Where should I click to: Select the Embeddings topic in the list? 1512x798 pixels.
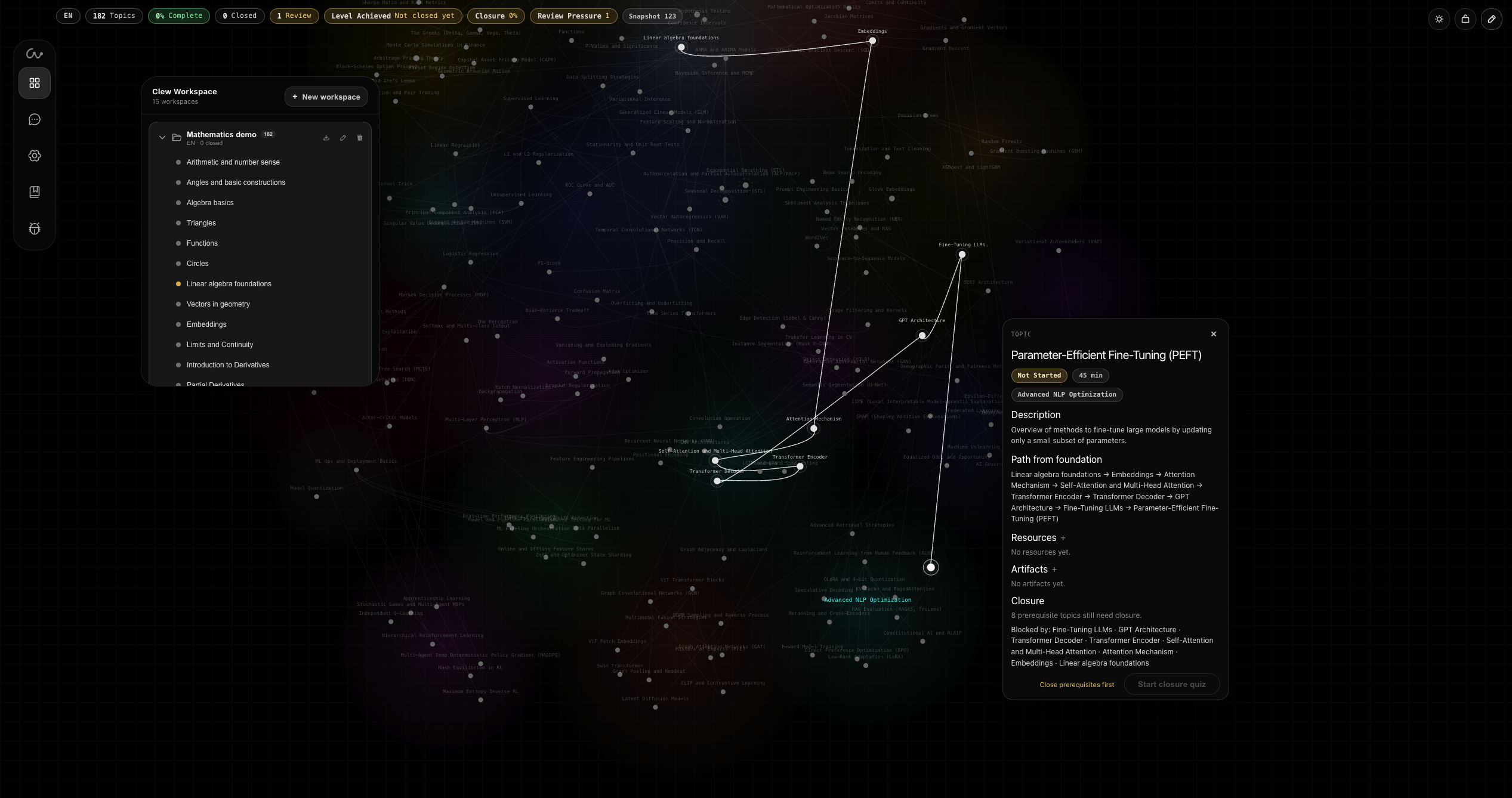point(206,324)
